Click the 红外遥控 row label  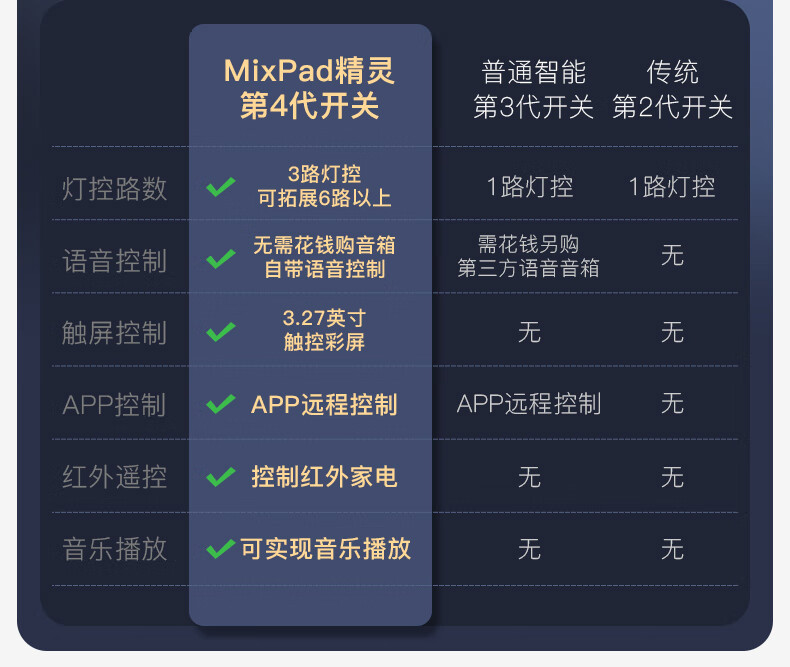coord(114,477)
